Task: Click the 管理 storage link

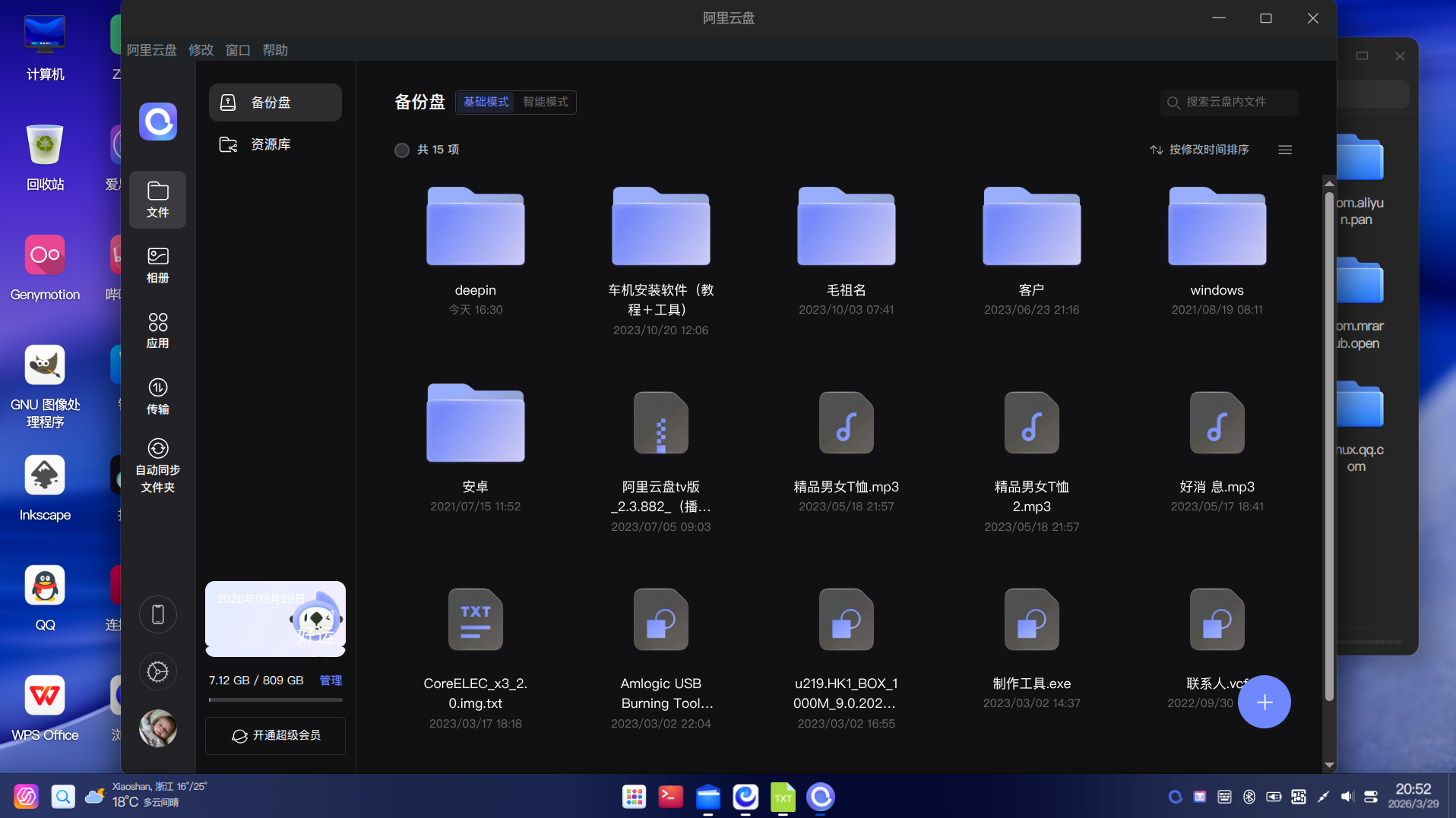Action: click(331, 681)
